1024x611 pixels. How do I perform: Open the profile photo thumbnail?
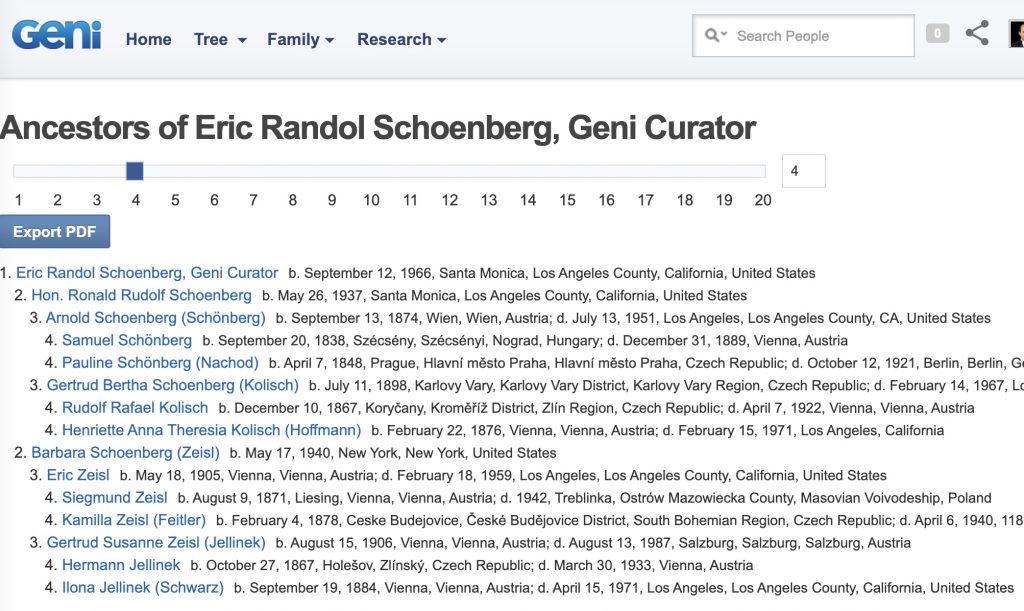click(1016, 34)
